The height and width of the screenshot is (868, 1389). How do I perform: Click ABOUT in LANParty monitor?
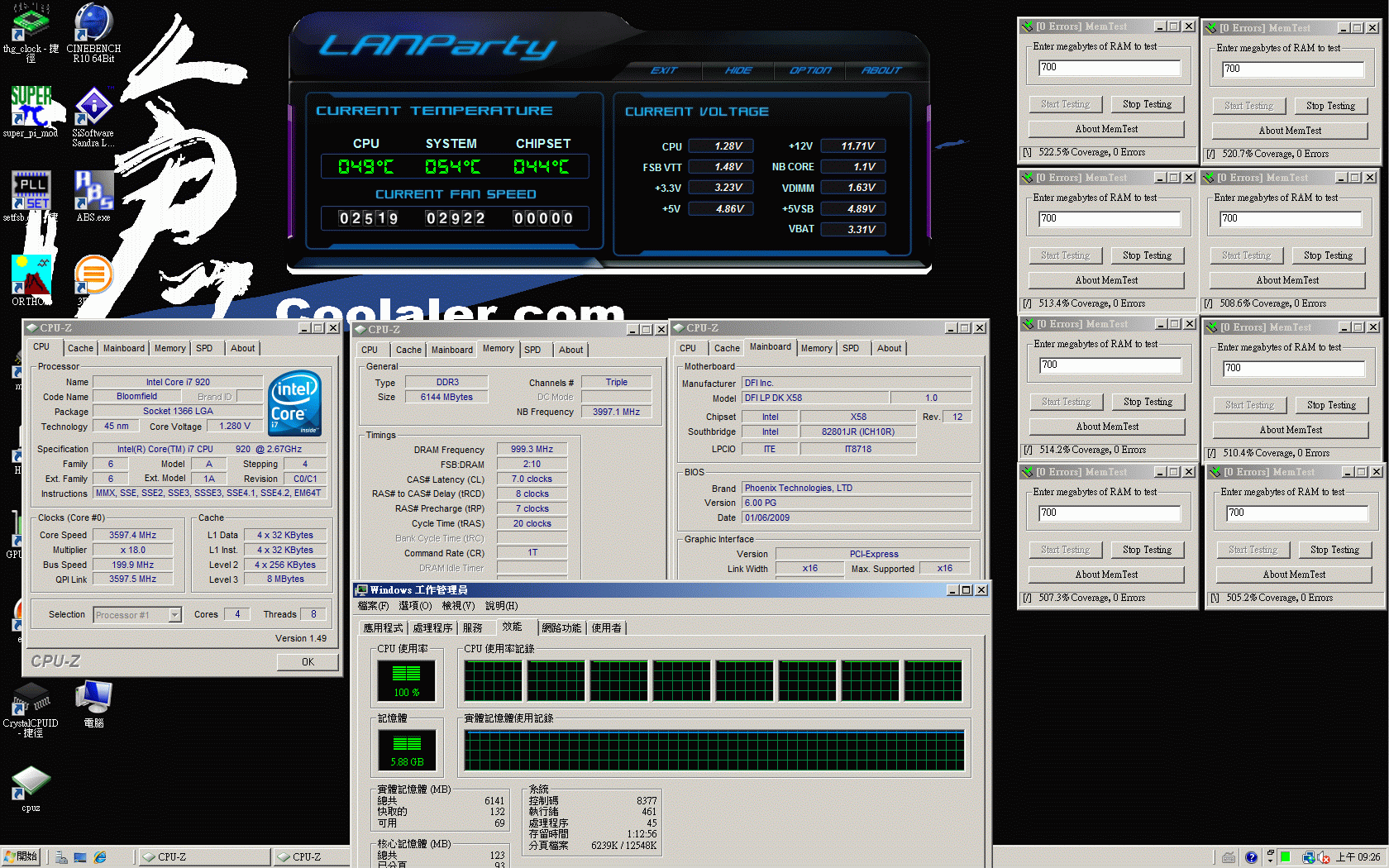coord(881,70)
